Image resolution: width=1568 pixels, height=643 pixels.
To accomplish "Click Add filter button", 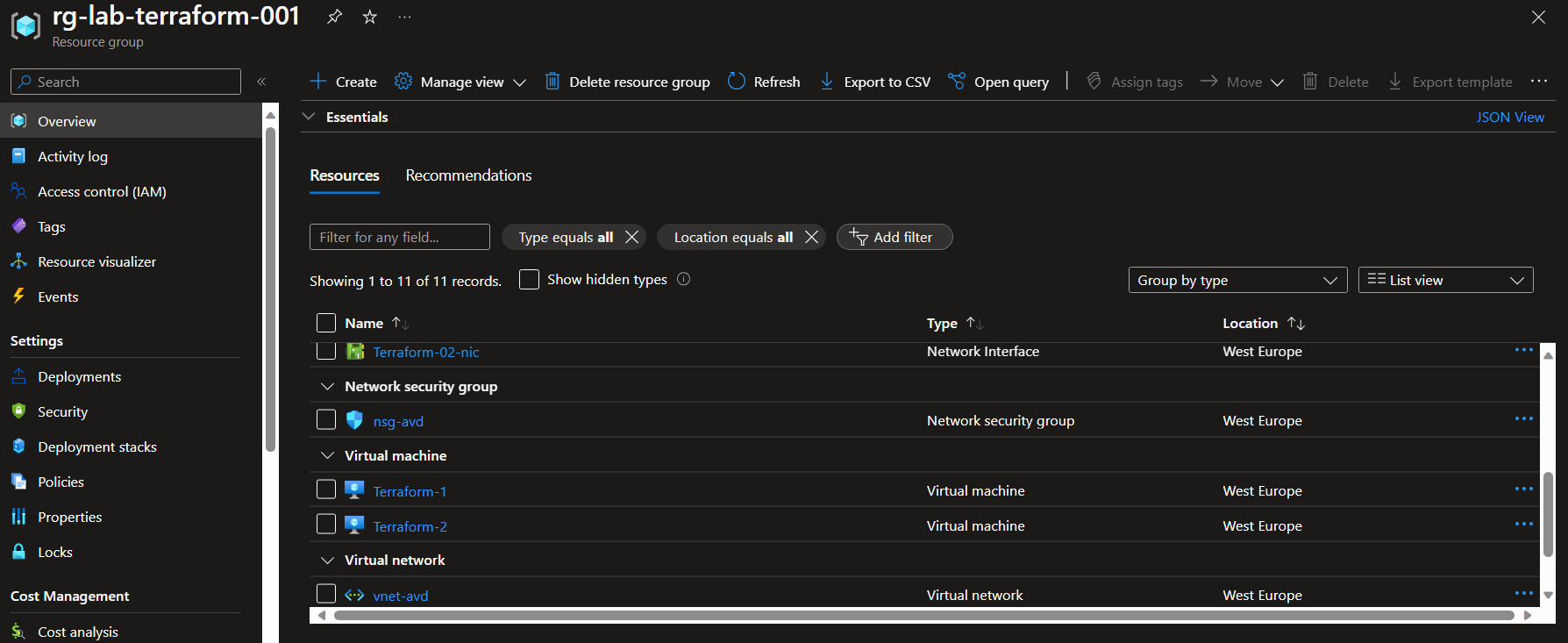I will [894, 237].
